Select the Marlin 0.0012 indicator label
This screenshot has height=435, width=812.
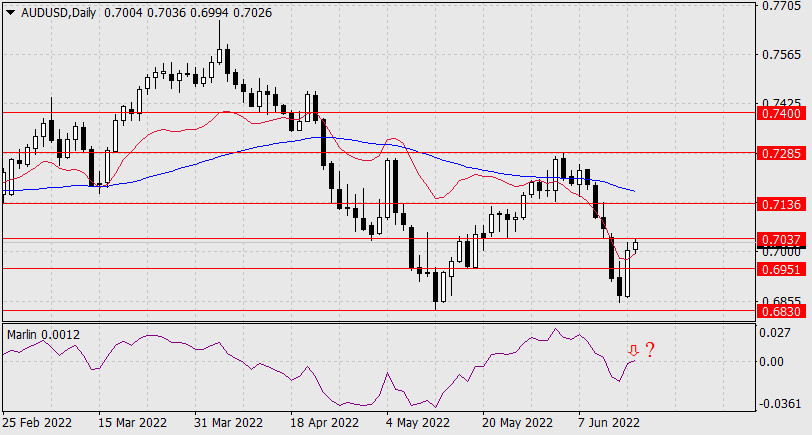click(x=44, y=335)
